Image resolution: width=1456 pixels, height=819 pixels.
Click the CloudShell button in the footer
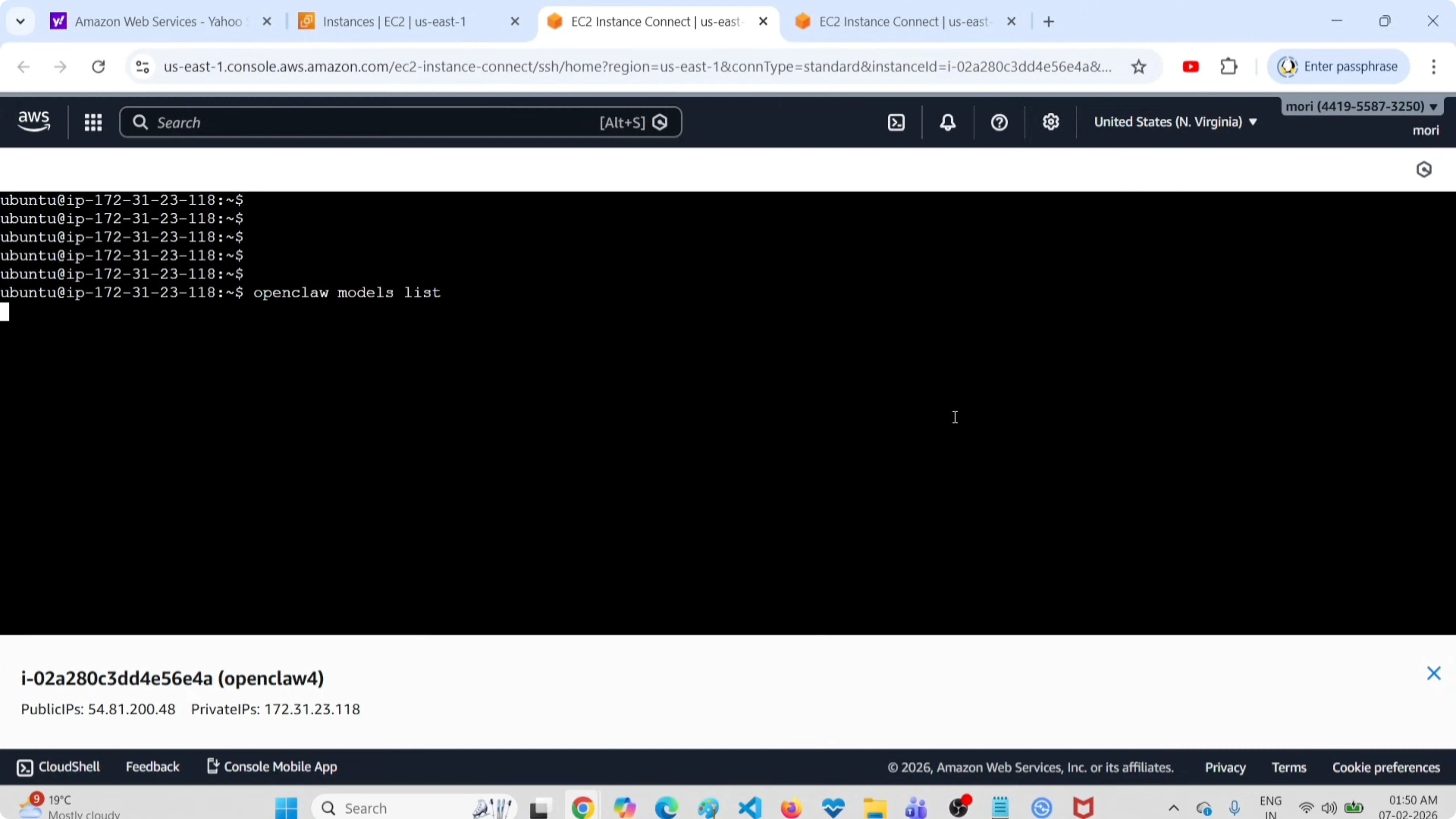pyautogui.click(x=58, y=767)
